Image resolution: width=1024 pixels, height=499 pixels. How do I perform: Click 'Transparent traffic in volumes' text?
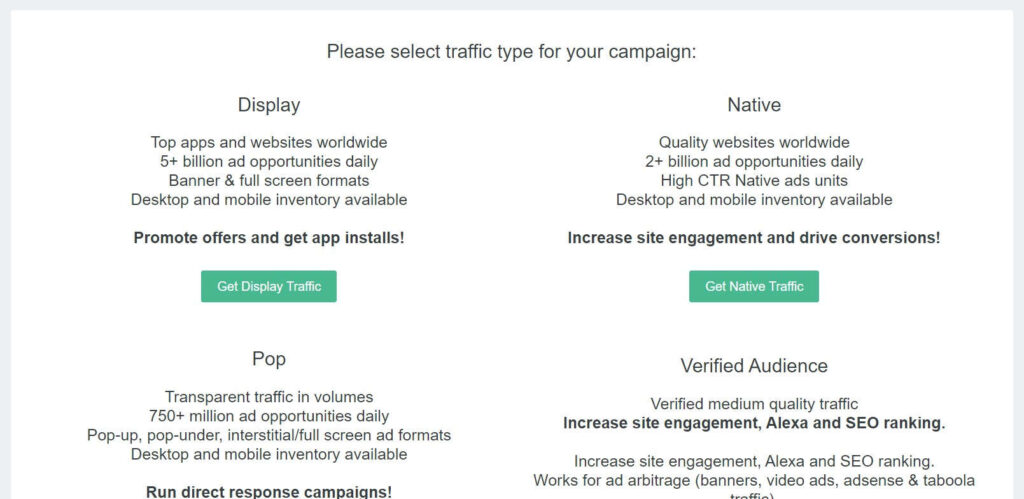point(269,397)
